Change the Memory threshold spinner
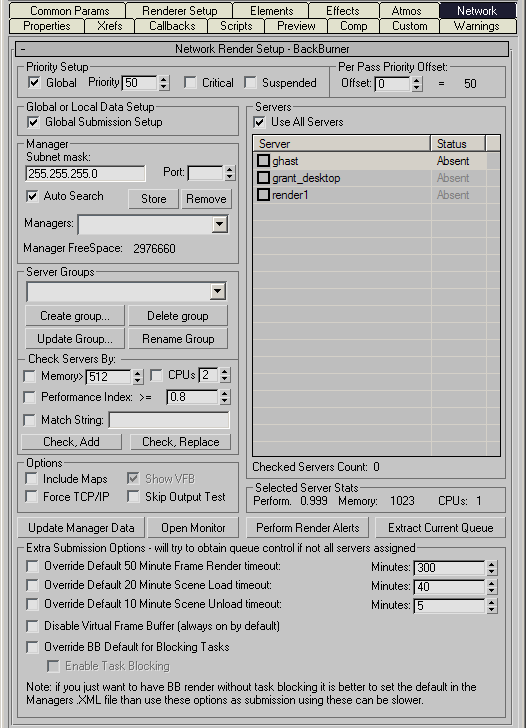Image resolution: width=526 pixels, height=728 pixels. [137, 377]
